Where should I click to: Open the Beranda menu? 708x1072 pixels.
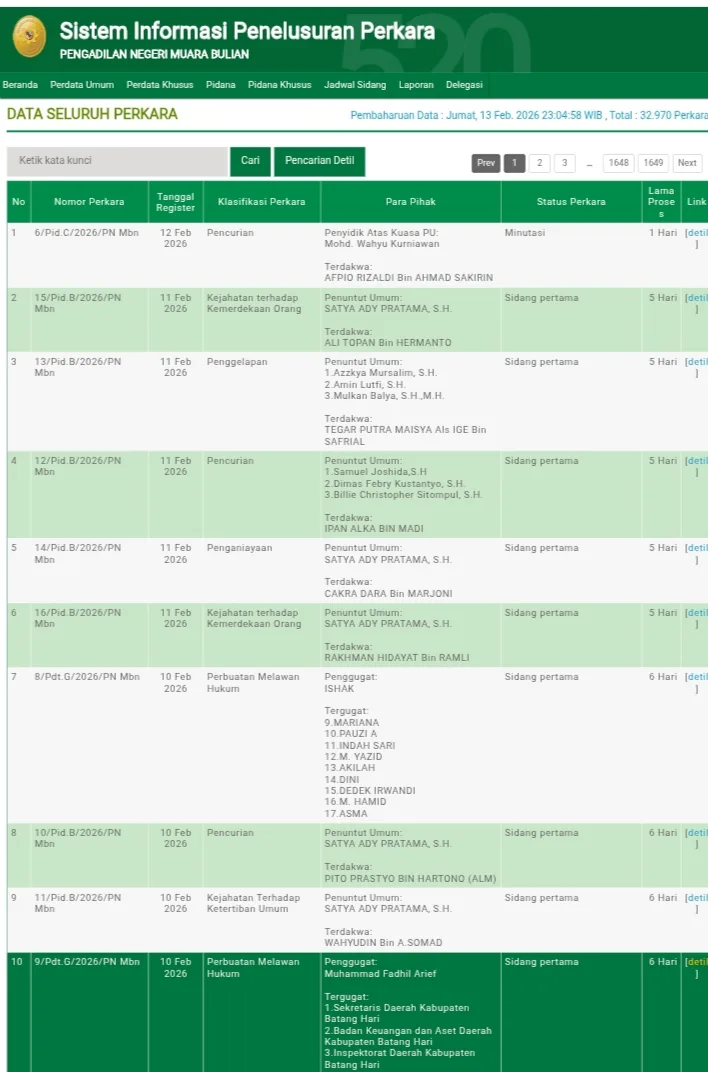pos(20,85)
